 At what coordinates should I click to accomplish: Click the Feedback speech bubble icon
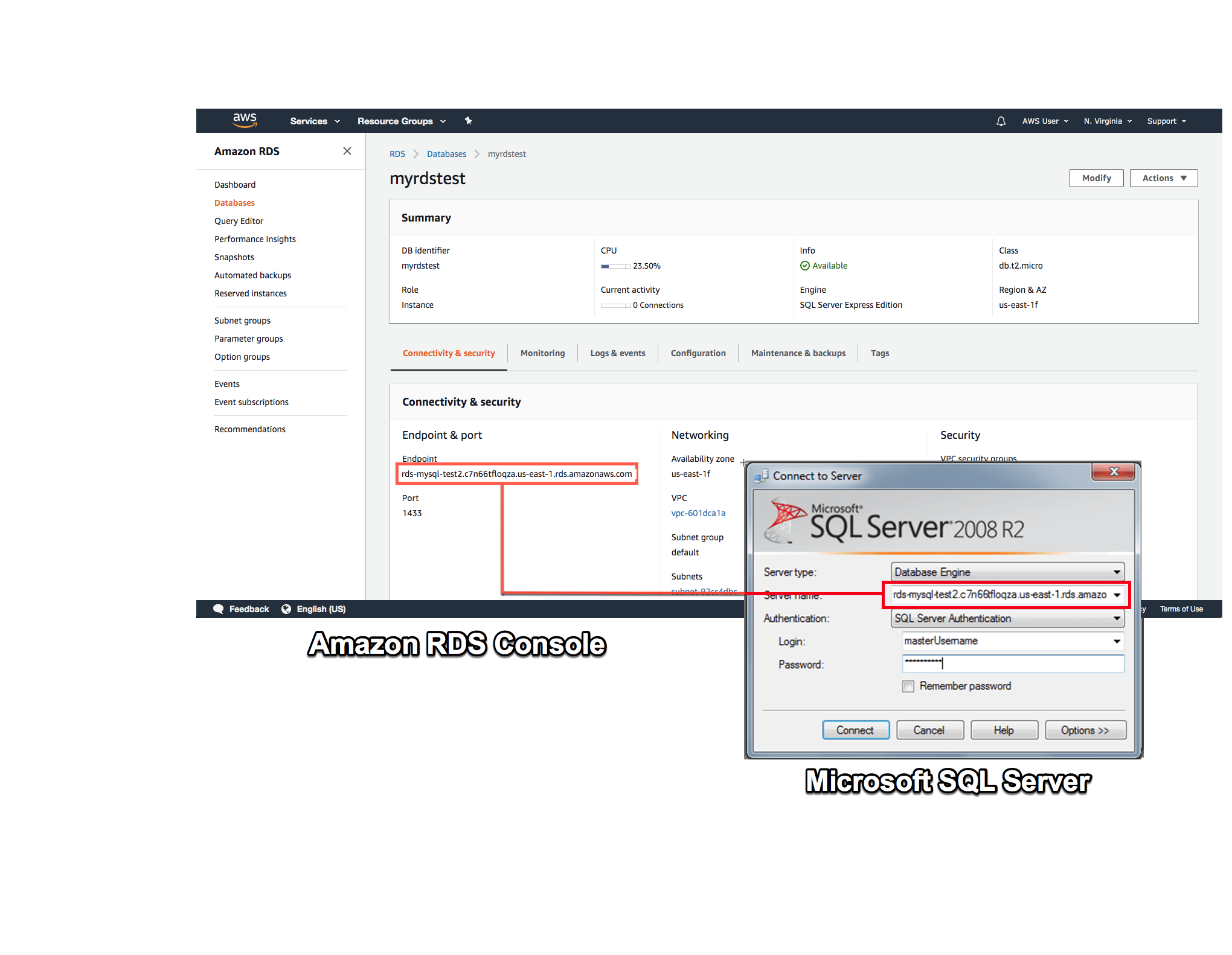tap(219, 609)
